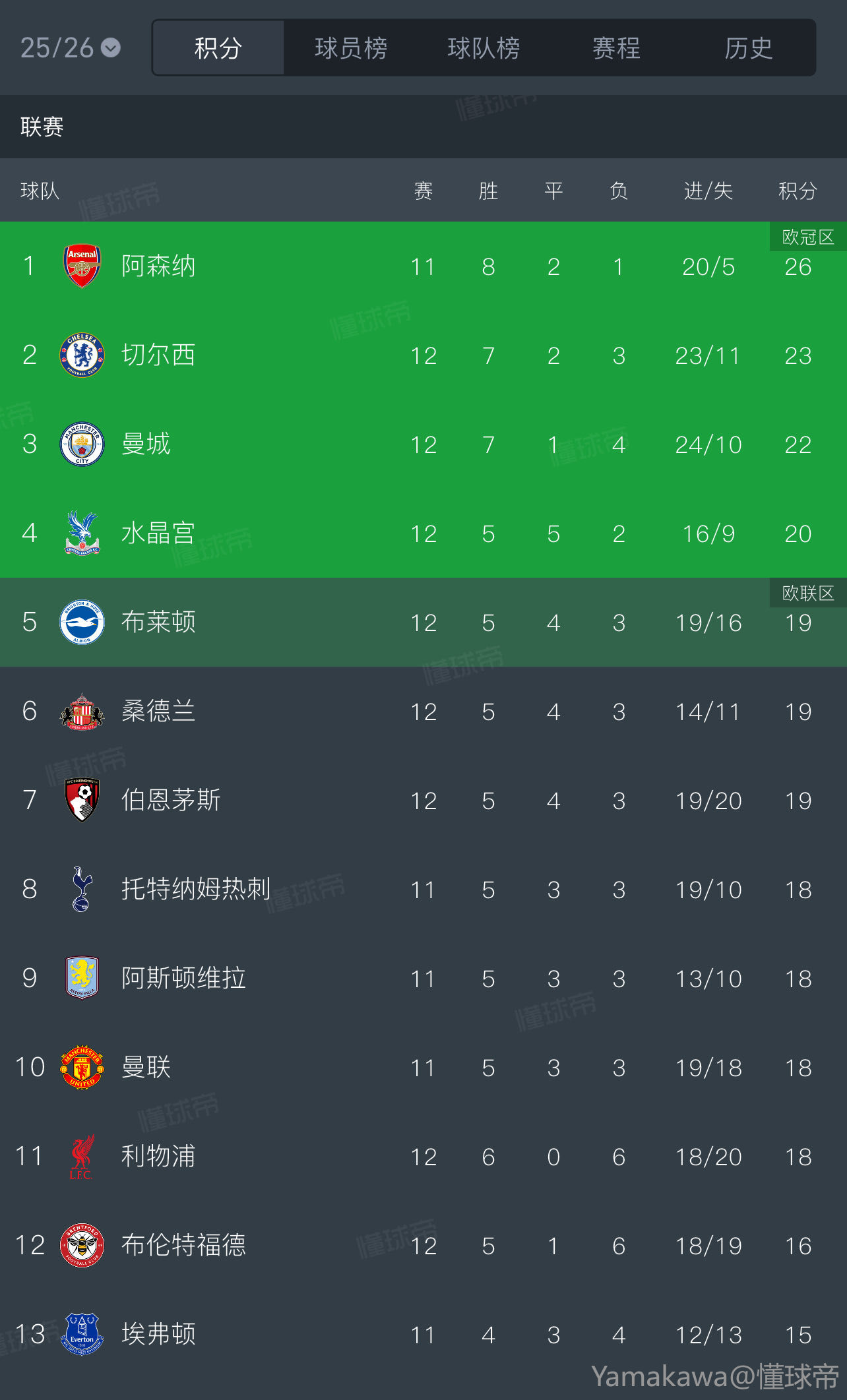Click the 积分 column header
The width and height of the screenshot is (847, 1400).
pyautogui.click(x=798, y=191)
